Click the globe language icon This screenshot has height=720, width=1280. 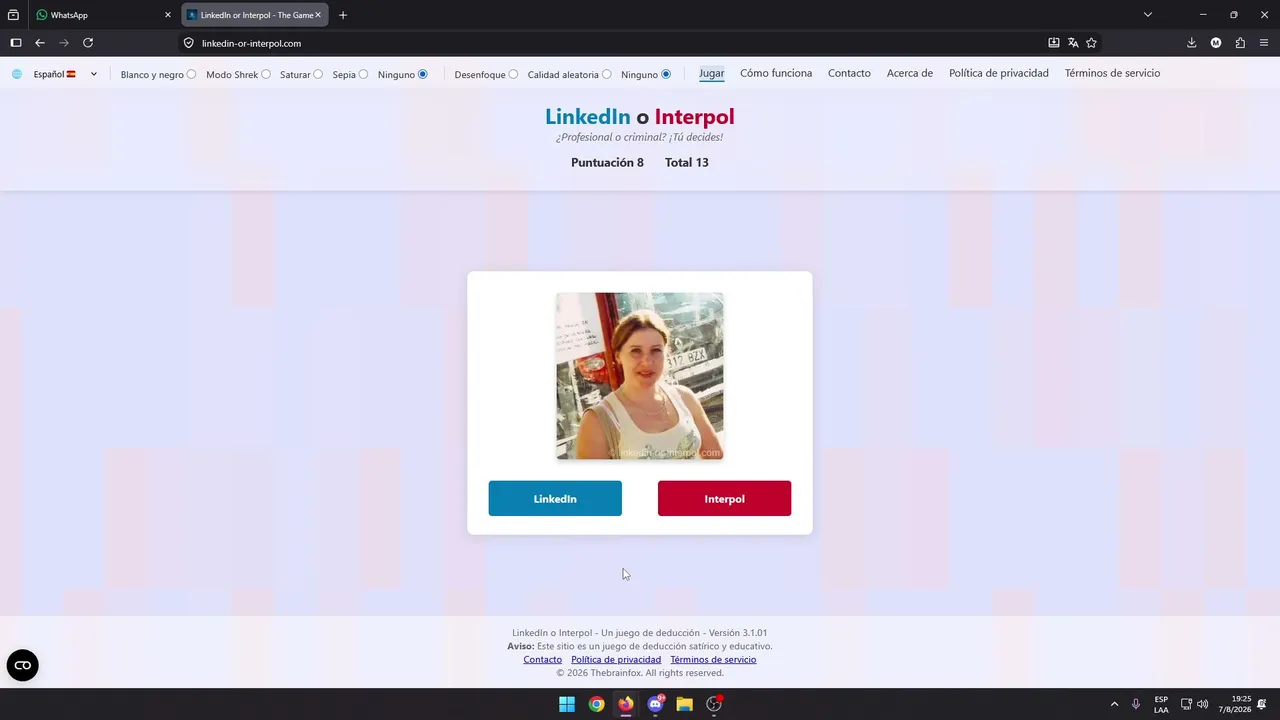(x=17, y=74)
